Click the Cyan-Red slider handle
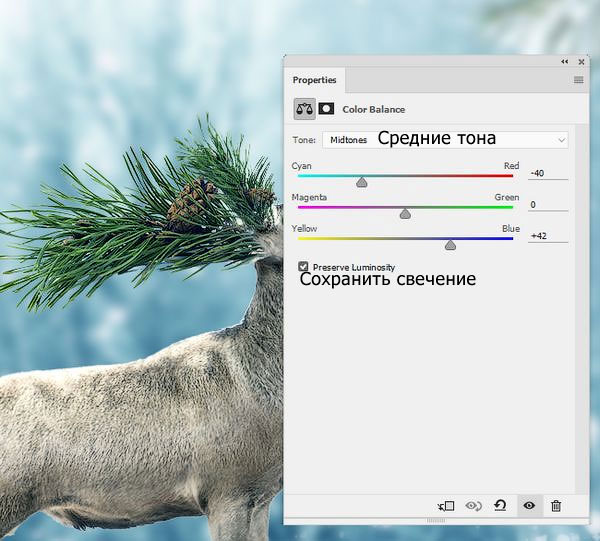Screen dimensions: 600x541 [362, 183]
